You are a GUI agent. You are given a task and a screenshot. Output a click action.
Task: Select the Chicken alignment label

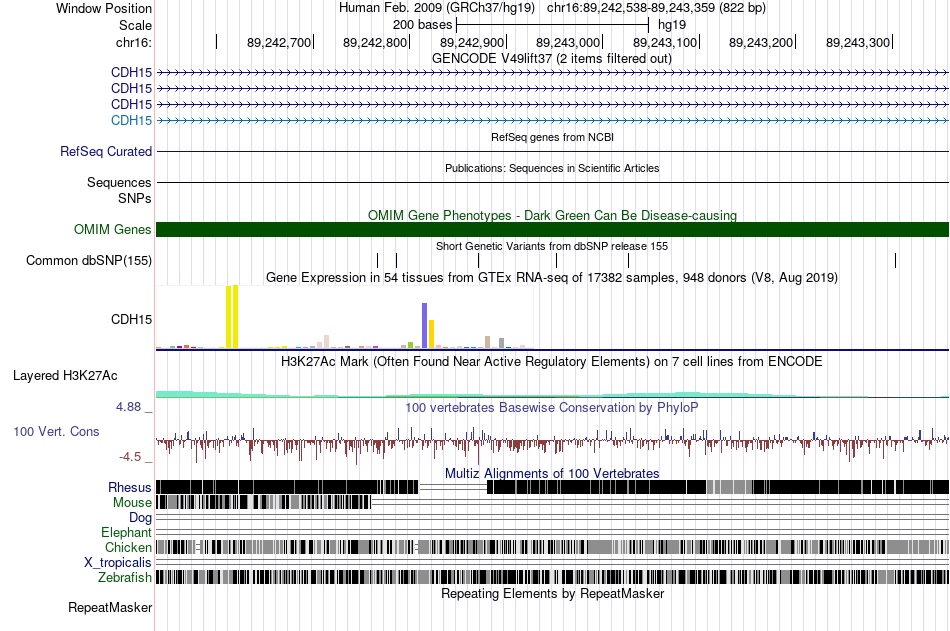(x=128, y=547)
